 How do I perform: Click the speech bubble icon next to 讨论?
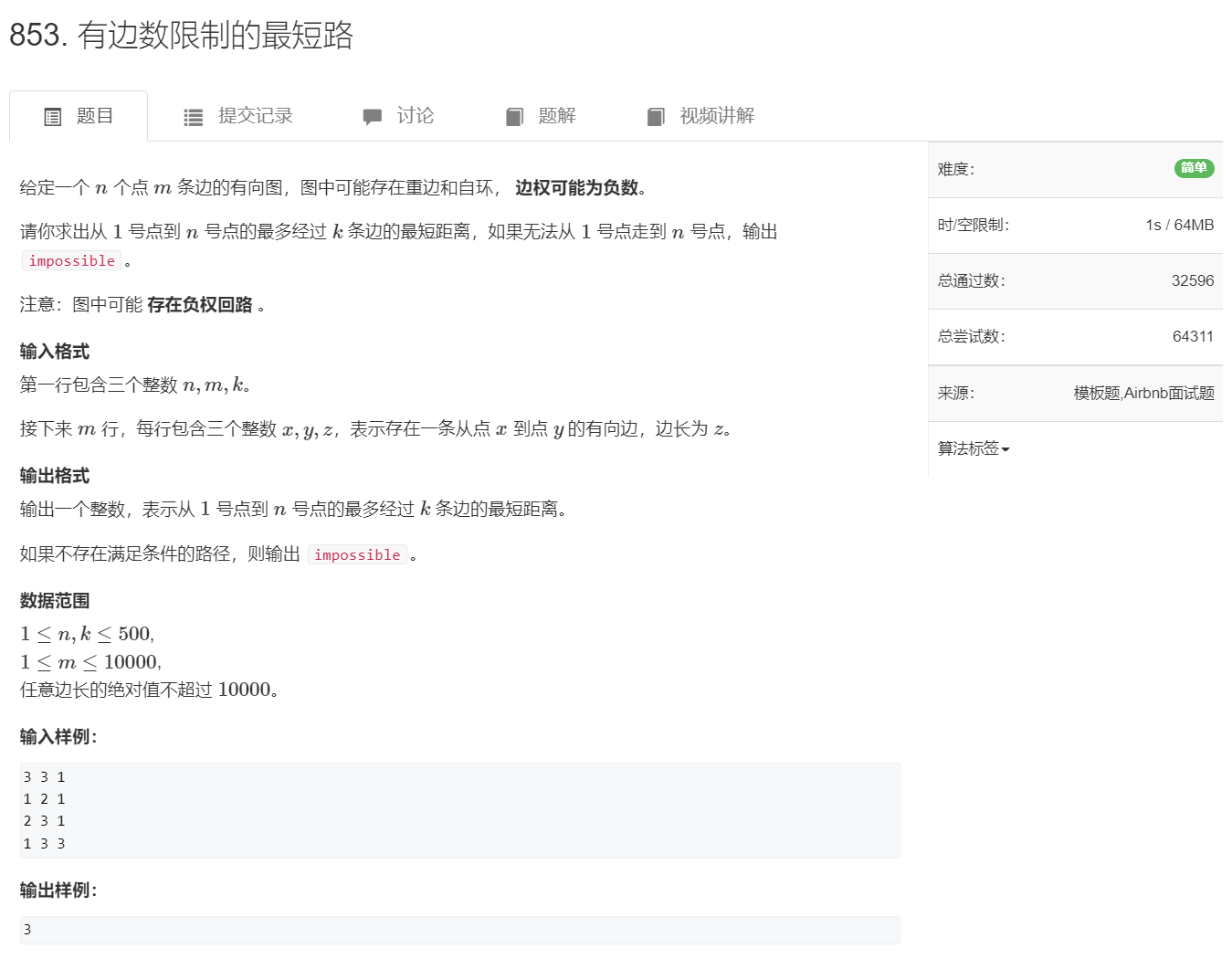click(373, 116)
